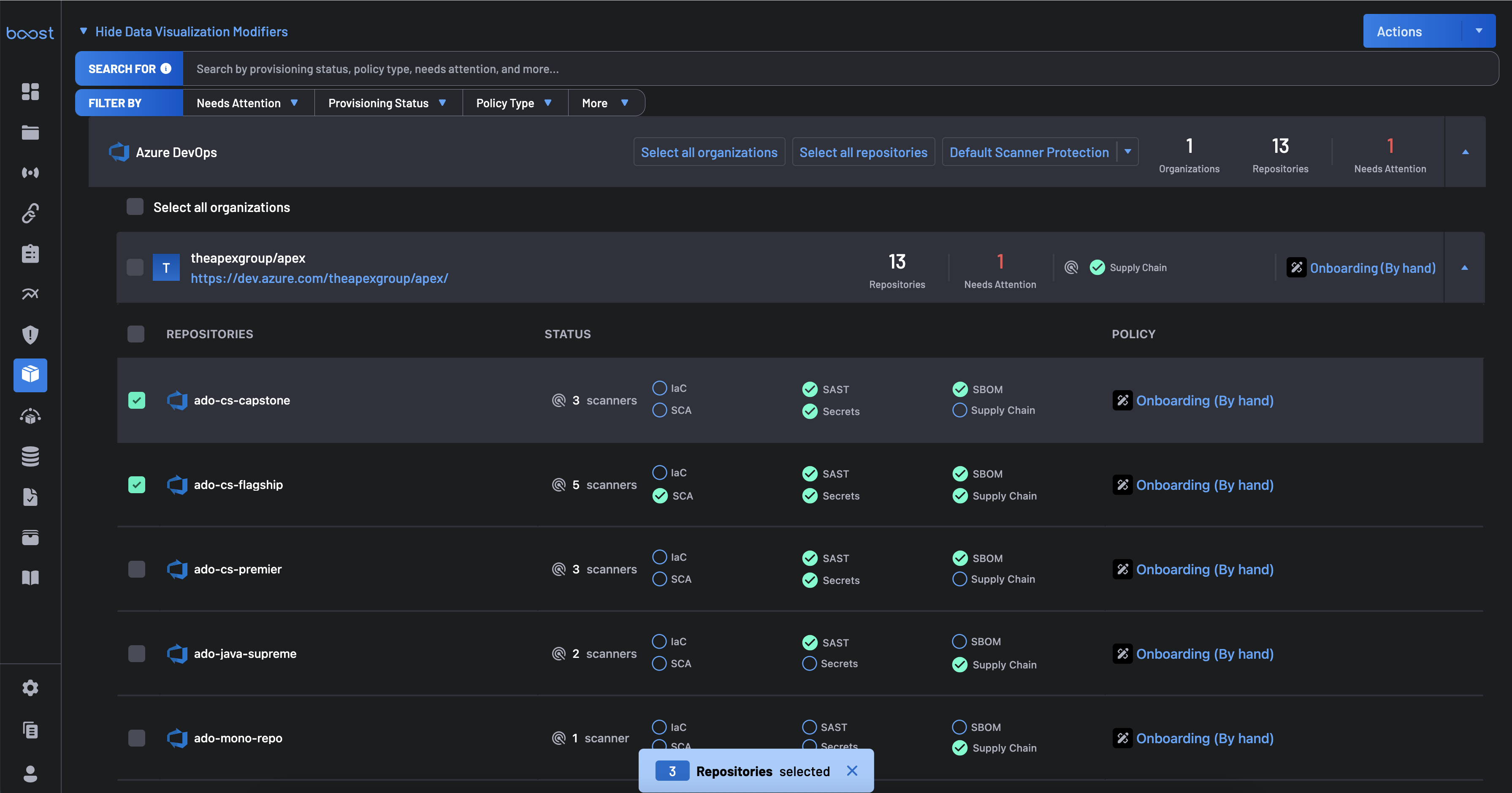
Task: Open the dashboard grid icon in sidebar
Action: pyautogui.click(x=30, y=92)
